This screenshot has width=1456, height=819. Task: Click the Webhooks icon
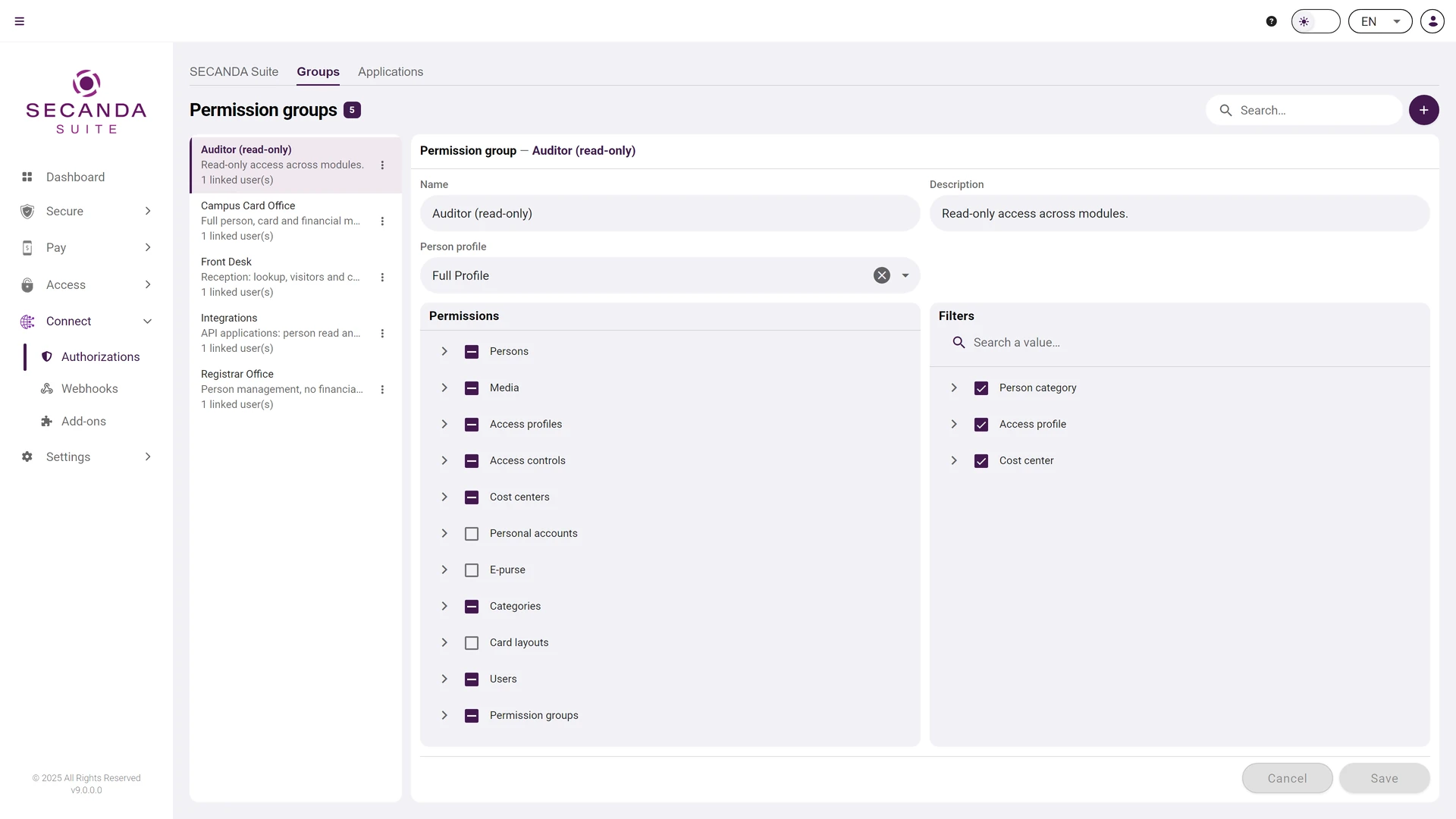point(47,388)
